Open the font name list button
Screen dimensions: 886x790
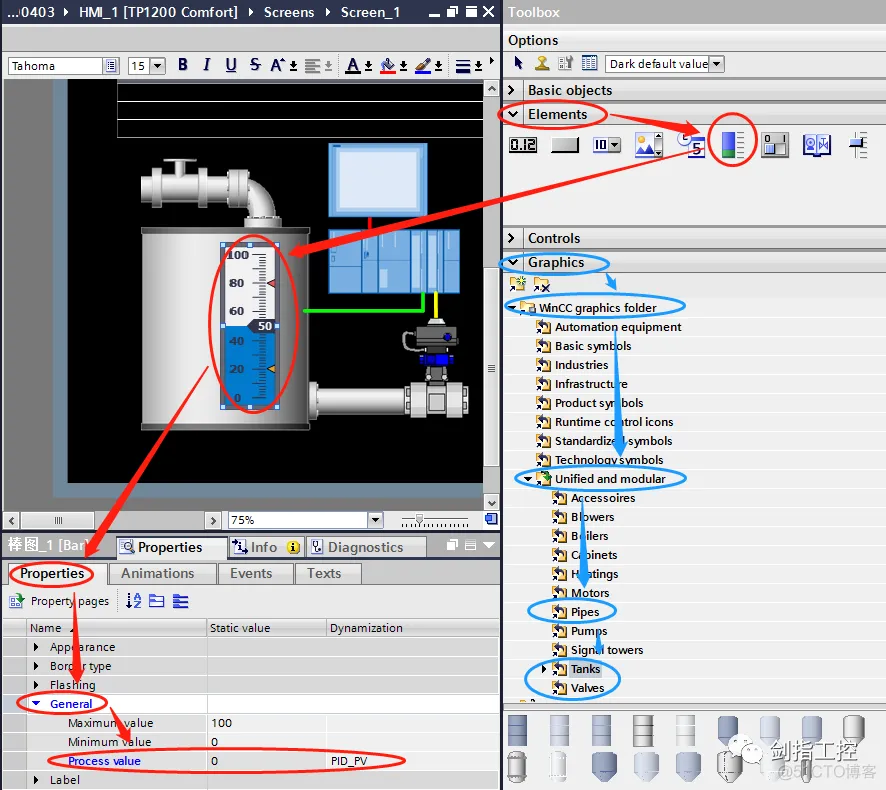(x=111, y=66)
